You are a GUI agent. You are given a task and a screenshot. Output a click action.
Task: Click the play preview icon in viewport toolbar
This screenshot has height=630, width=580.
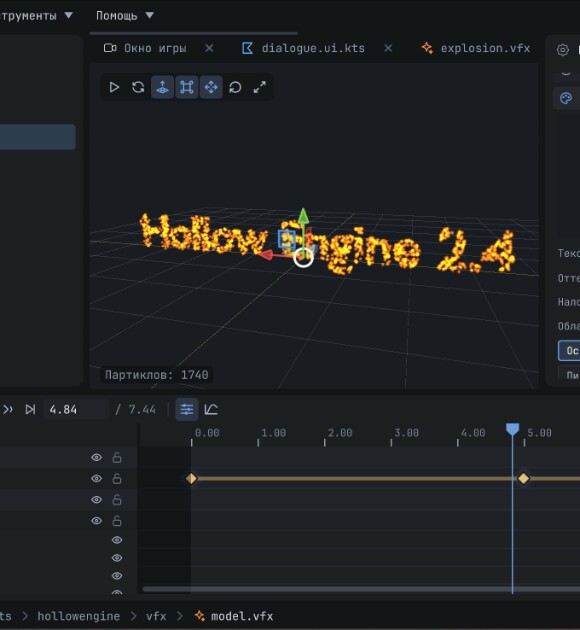tap(114, 87)
